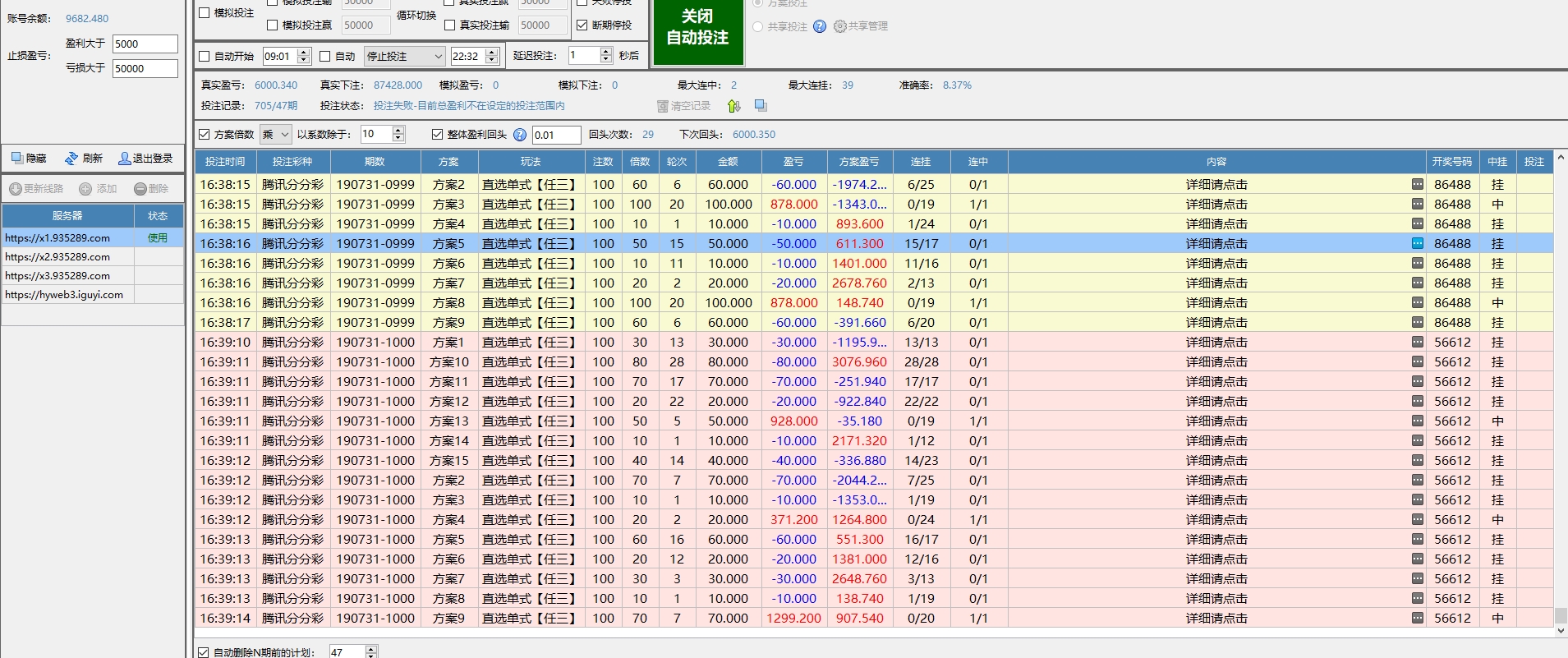Uncheck the 方案倍数 checkbox
The width and height of the screenshot is (1568, 658).
[205, 135]
